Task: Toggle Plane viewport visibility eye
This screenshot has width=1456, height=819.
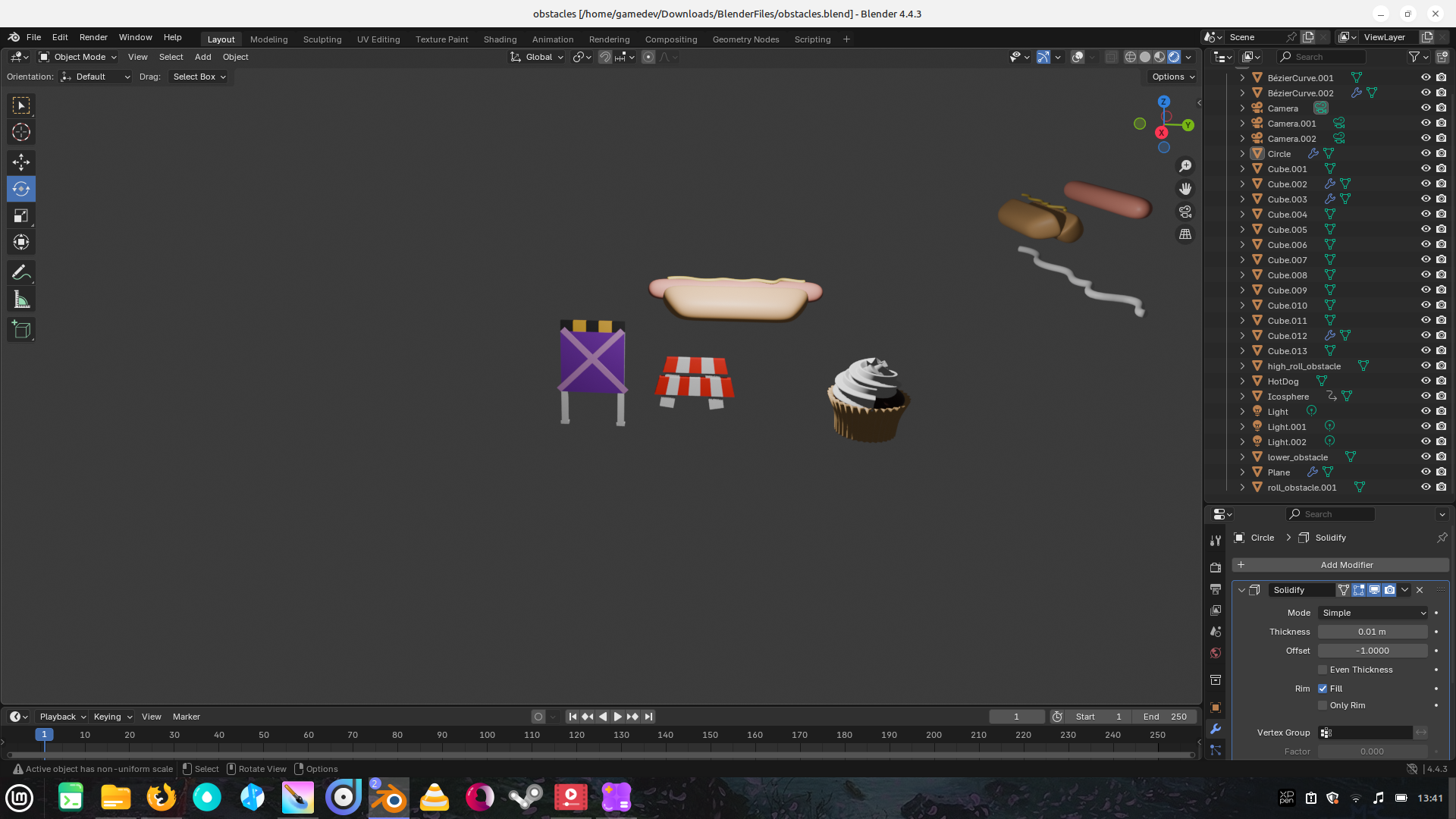Action: (1426, 472)
